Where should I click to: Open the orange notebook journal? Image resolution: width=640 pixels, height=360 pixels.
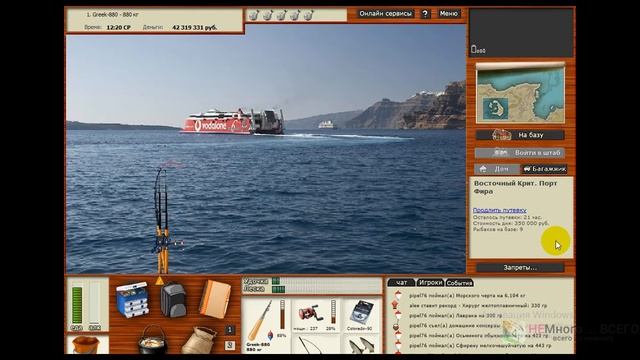click(x=215, y=299)
